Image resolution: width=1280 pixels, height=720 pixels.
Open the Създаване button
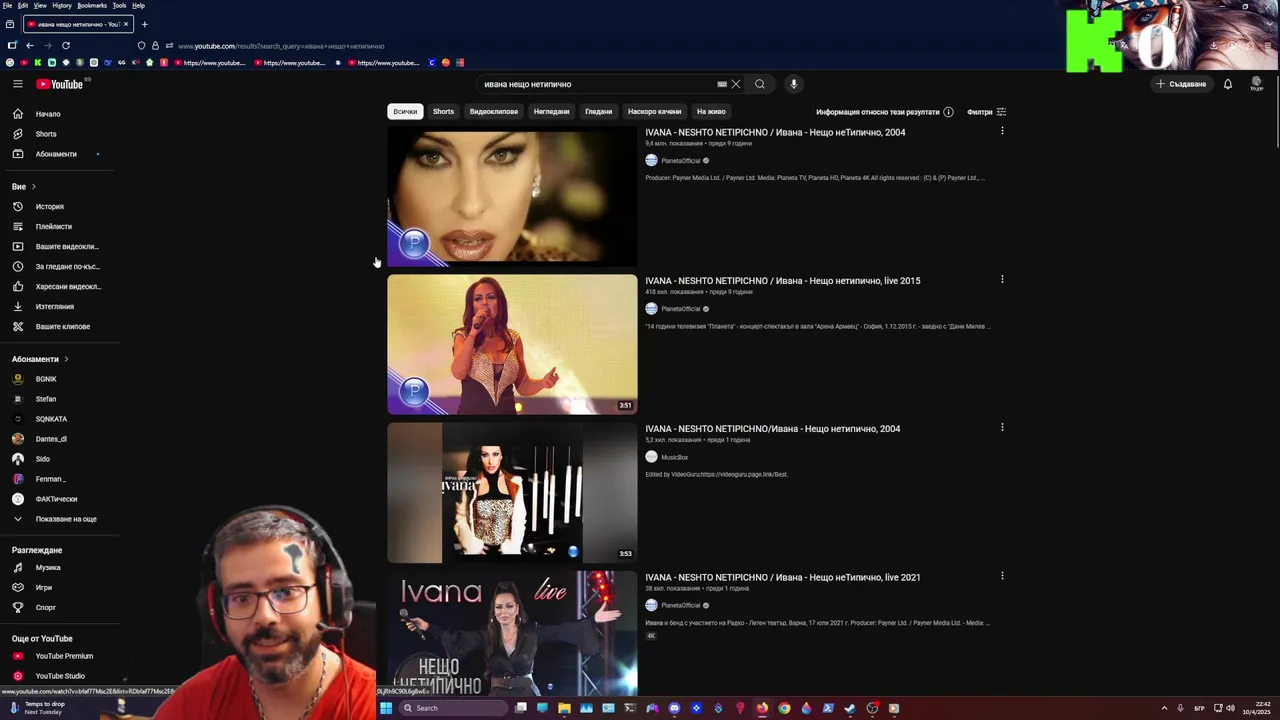[x=1181, y=84]
